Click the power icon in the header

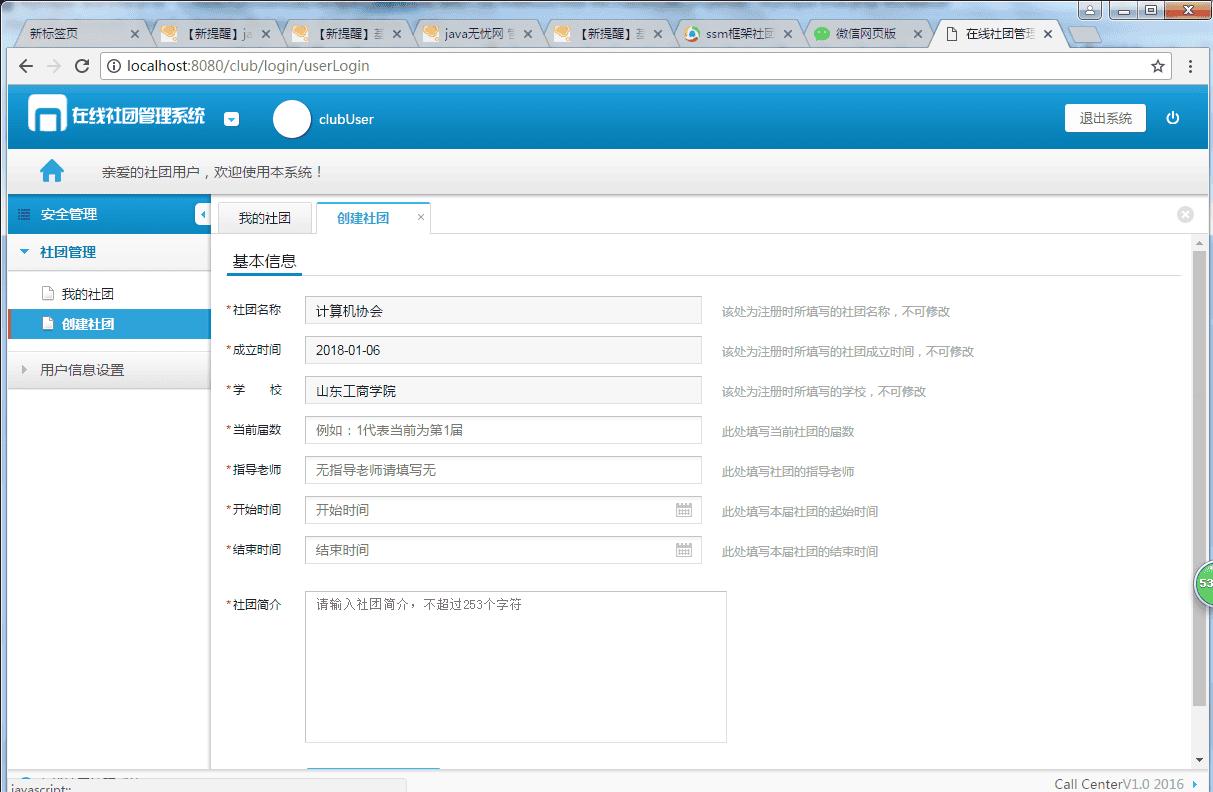point(1173,118)
